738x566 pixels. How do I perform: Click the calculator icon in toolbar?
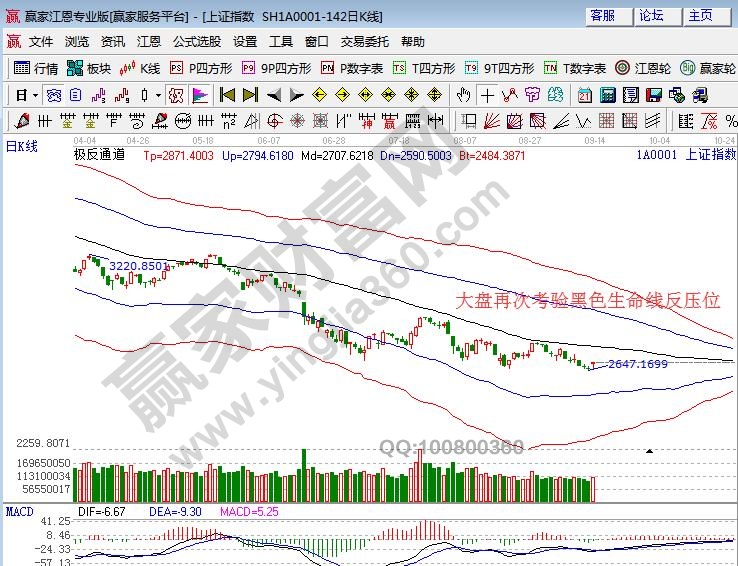tap(610, 95)
